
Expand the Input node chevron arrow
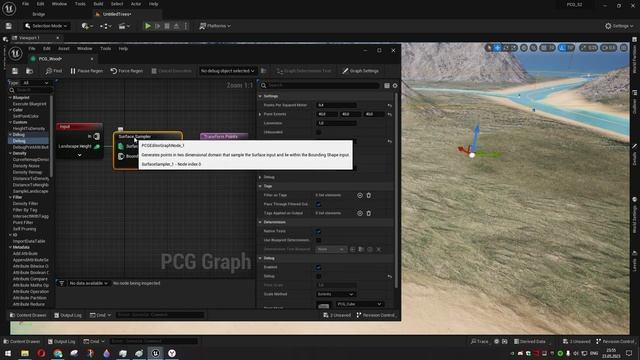80,156
